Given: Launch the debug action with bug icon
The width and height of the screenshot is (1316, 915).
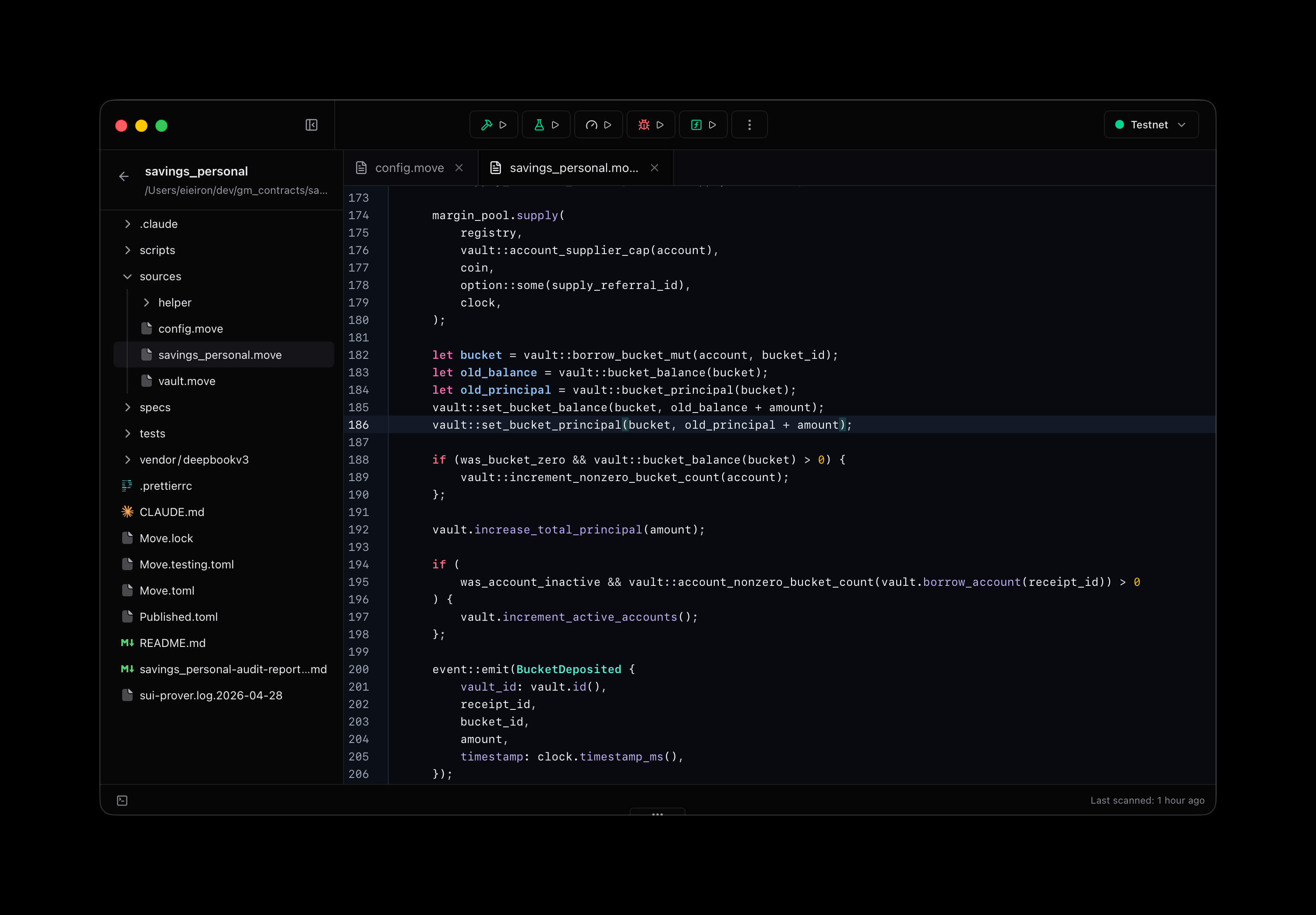Looking at the screenshot, I should 650,125.
